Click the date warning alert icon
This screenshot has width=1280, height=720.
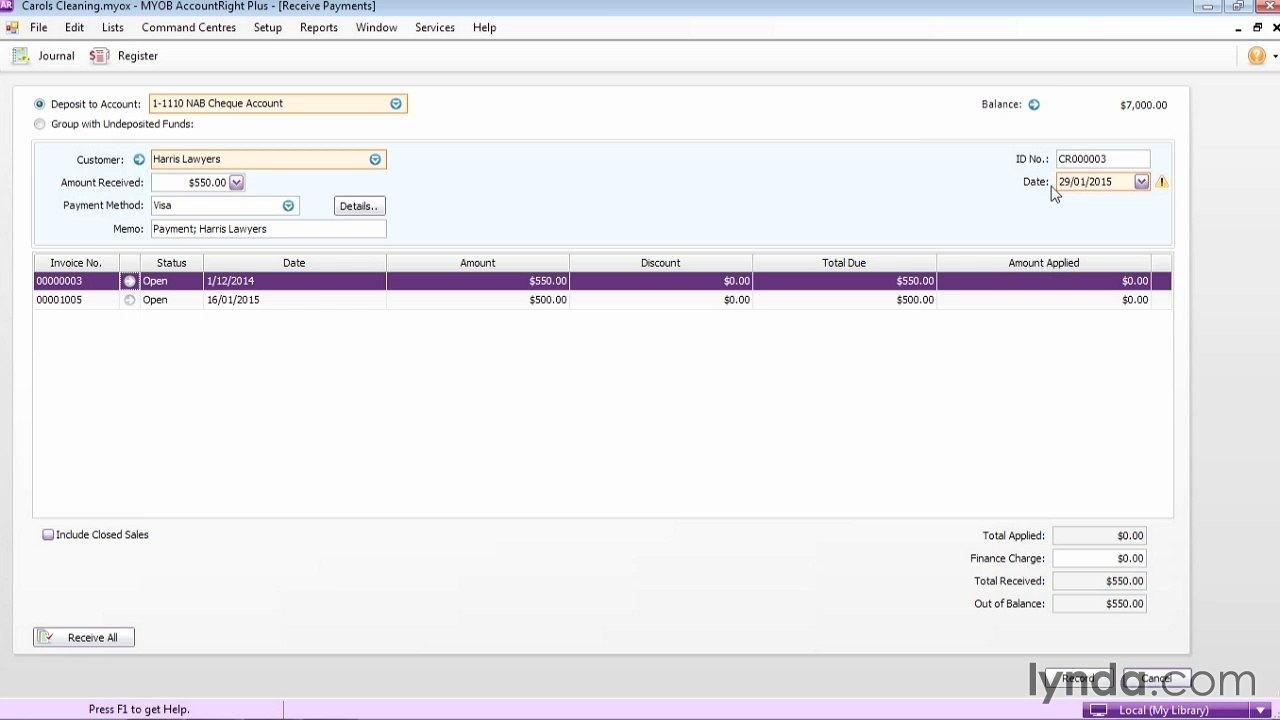(1162, 182)
